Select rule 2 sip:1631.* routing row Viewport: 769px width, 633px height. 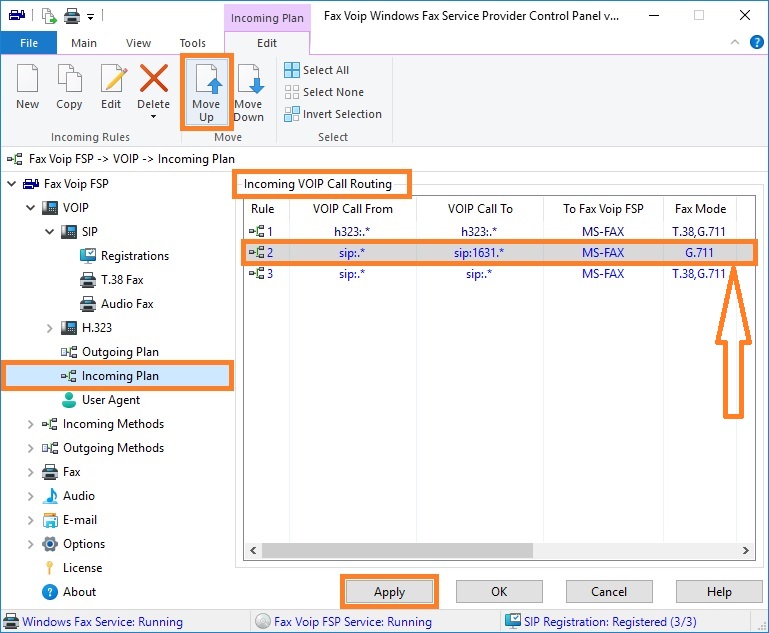pos(499,253)
